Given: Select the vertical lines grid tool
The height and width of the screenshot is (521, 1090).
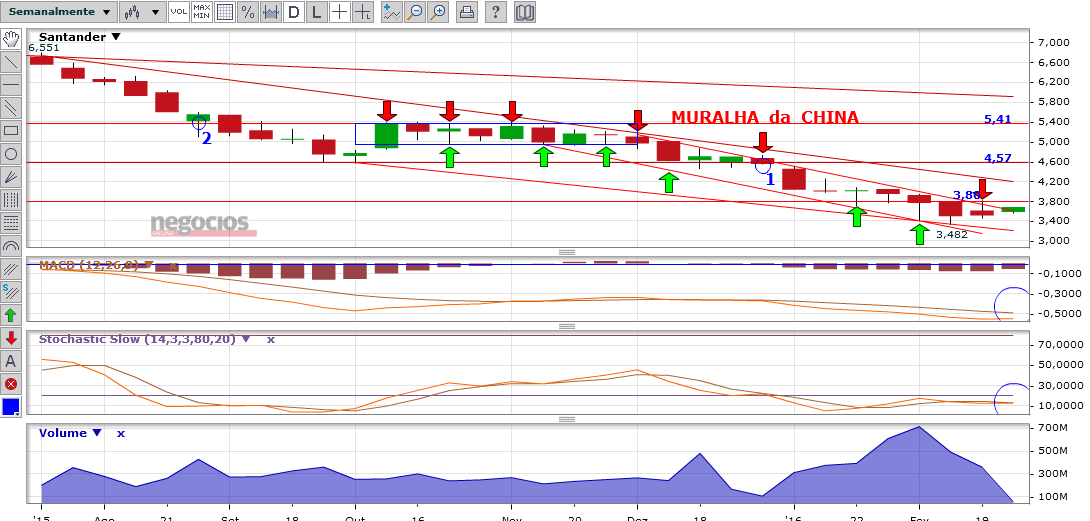Looking at the screenshot, I should click(11, 200).
